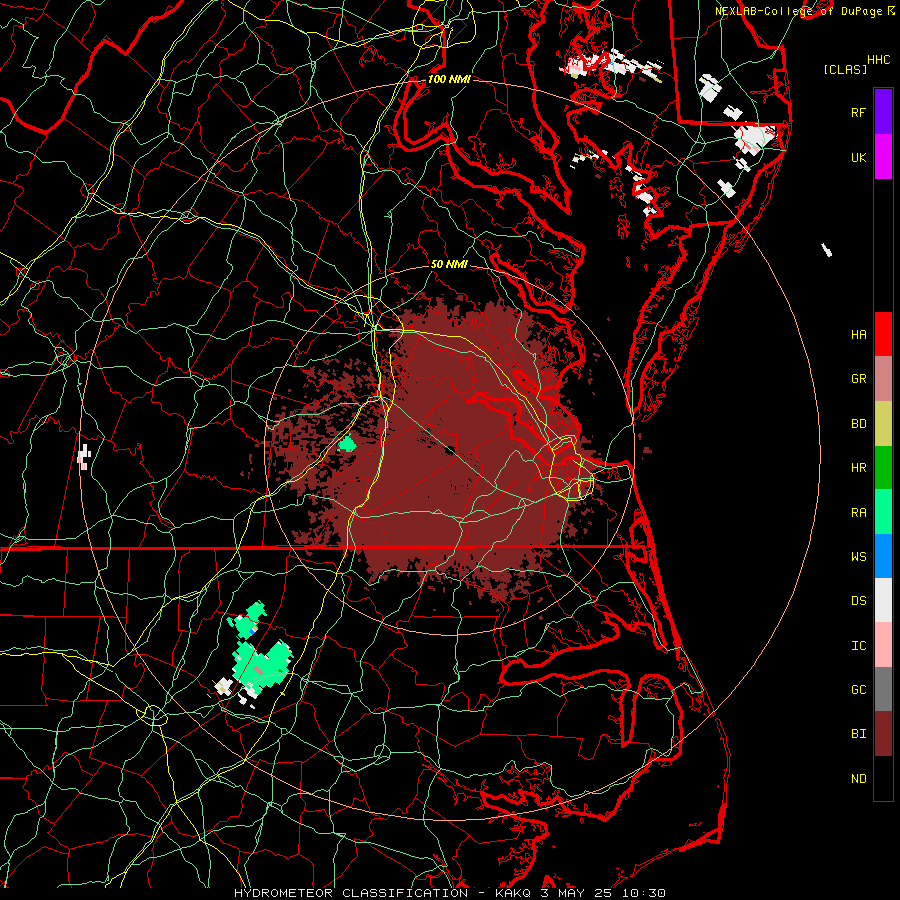Click the HHC product label
Viewport: 900px width, 900px height.
click(879, 60)
